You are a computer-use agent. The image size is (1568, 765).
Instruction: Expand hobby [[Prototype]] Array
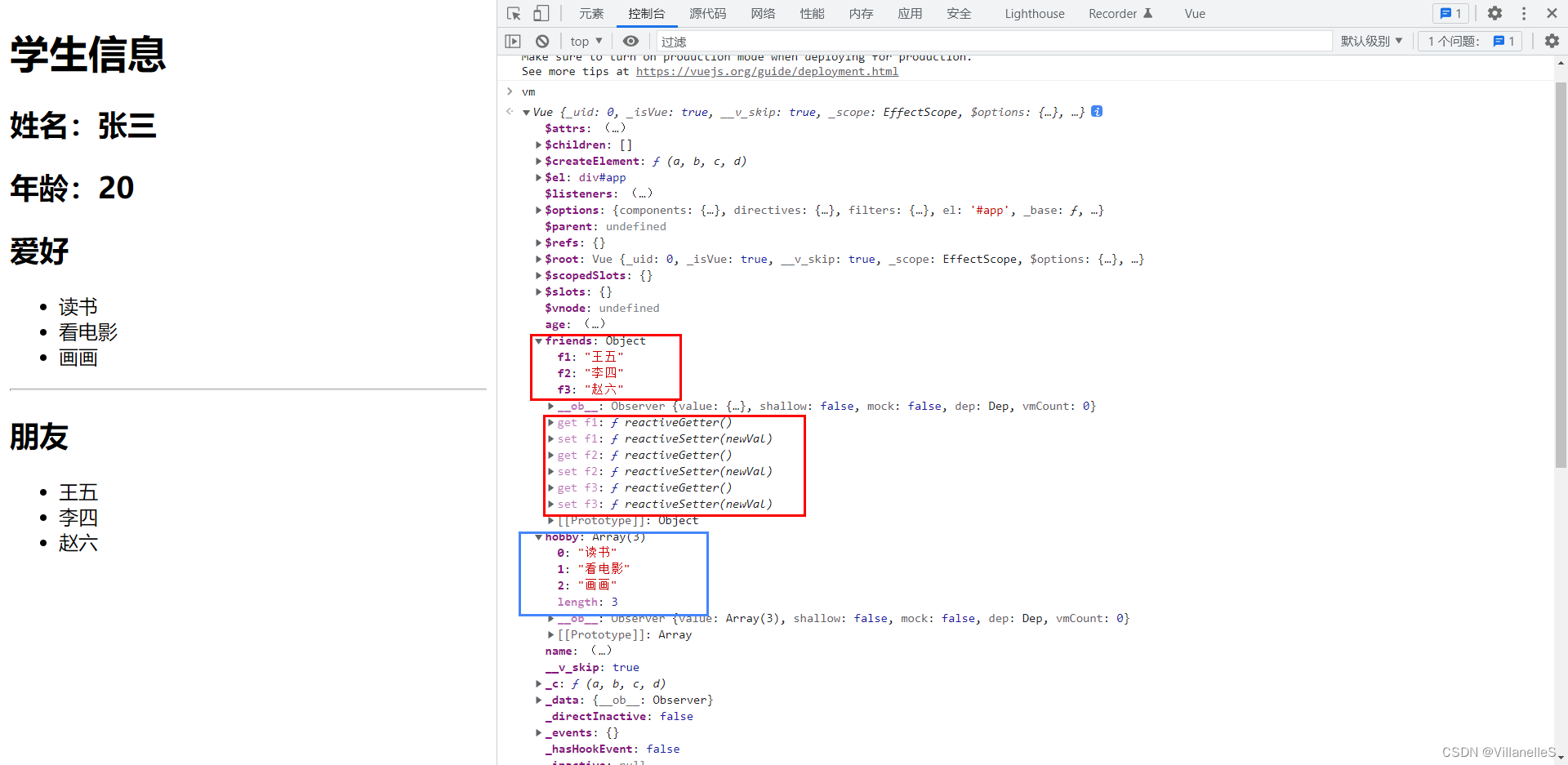click(551, 635)
